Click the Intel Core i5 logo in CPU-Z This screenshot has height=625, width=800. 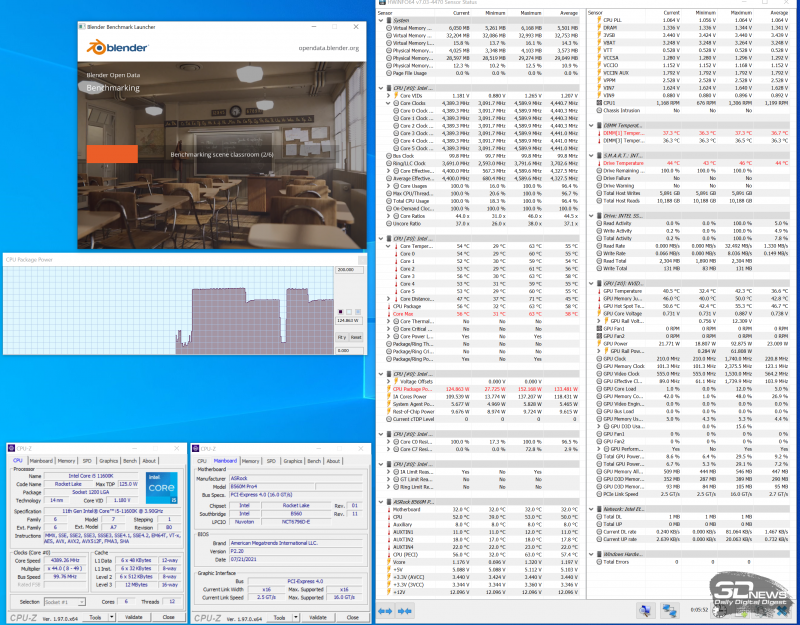click(x=162, y=488)
